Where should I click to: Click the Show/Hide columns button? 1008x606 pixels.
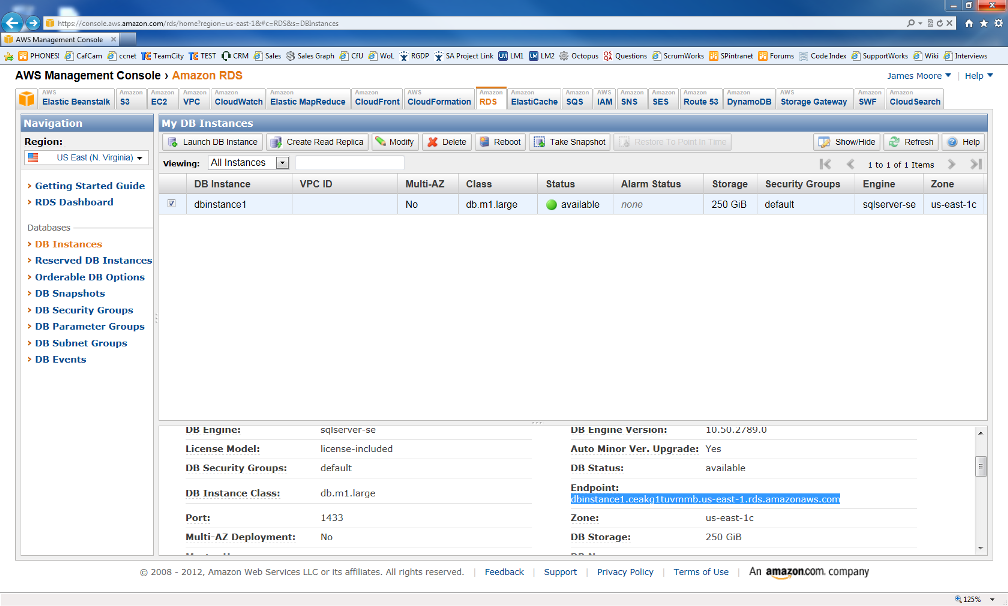click(x=847, y=142)
